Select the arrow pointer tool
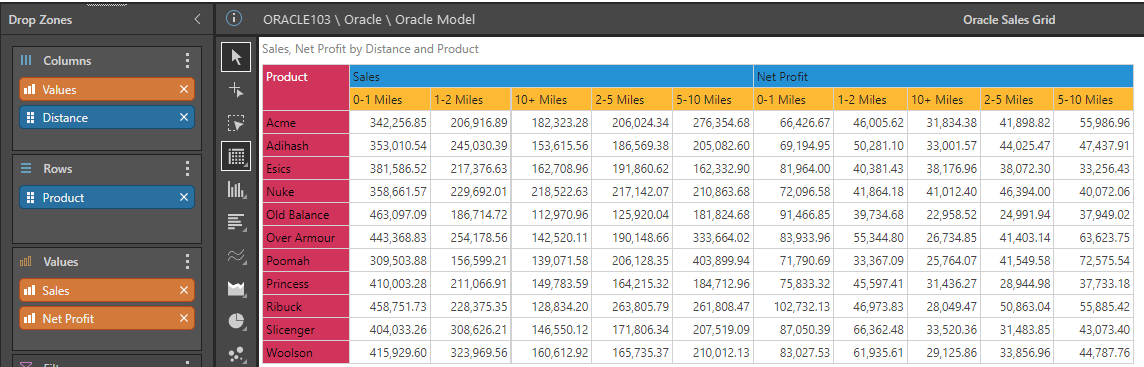Screen dimensions: 1144x367 point(236,57)
